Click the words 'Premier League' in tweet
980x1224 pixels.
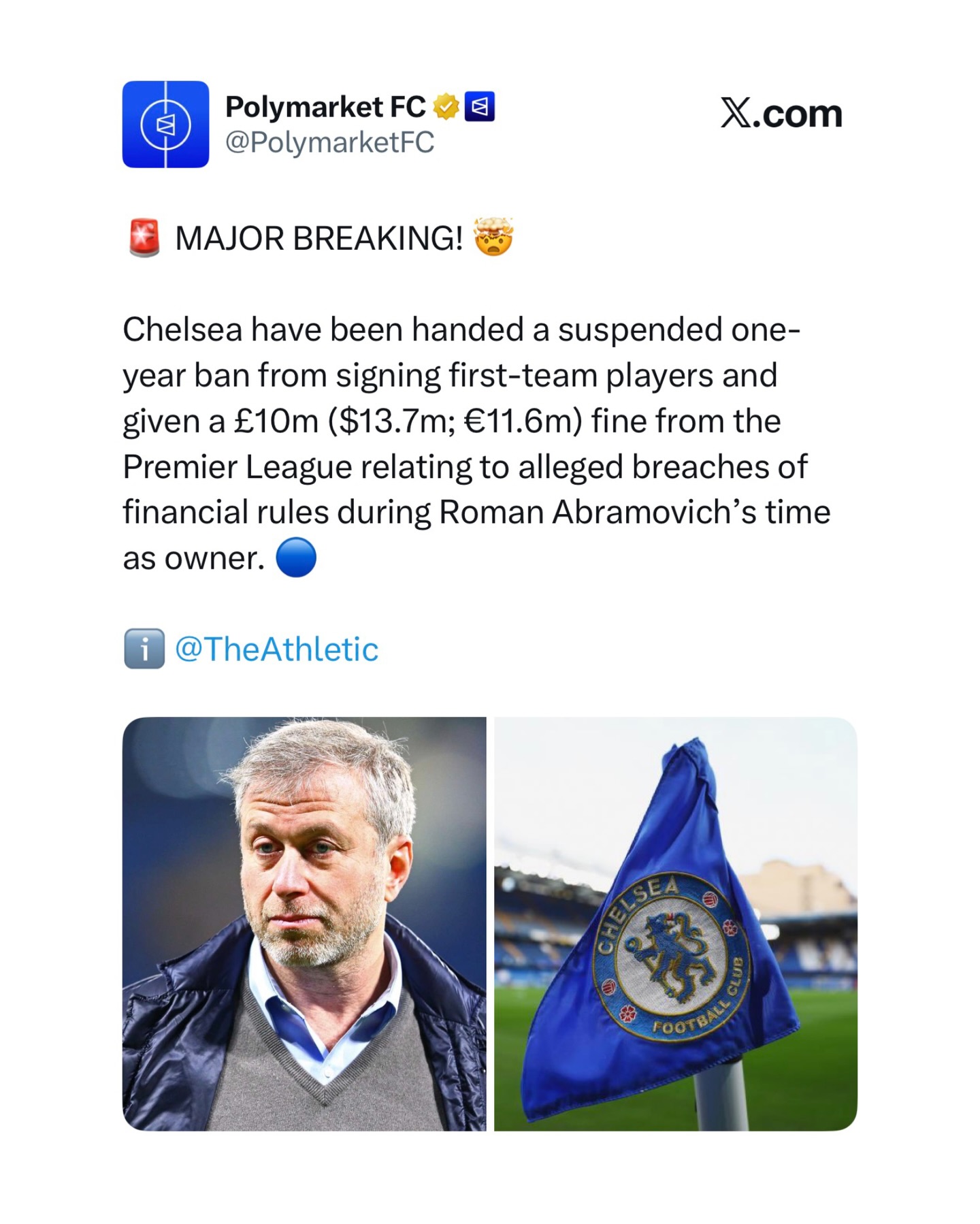(x=238, y=467)
